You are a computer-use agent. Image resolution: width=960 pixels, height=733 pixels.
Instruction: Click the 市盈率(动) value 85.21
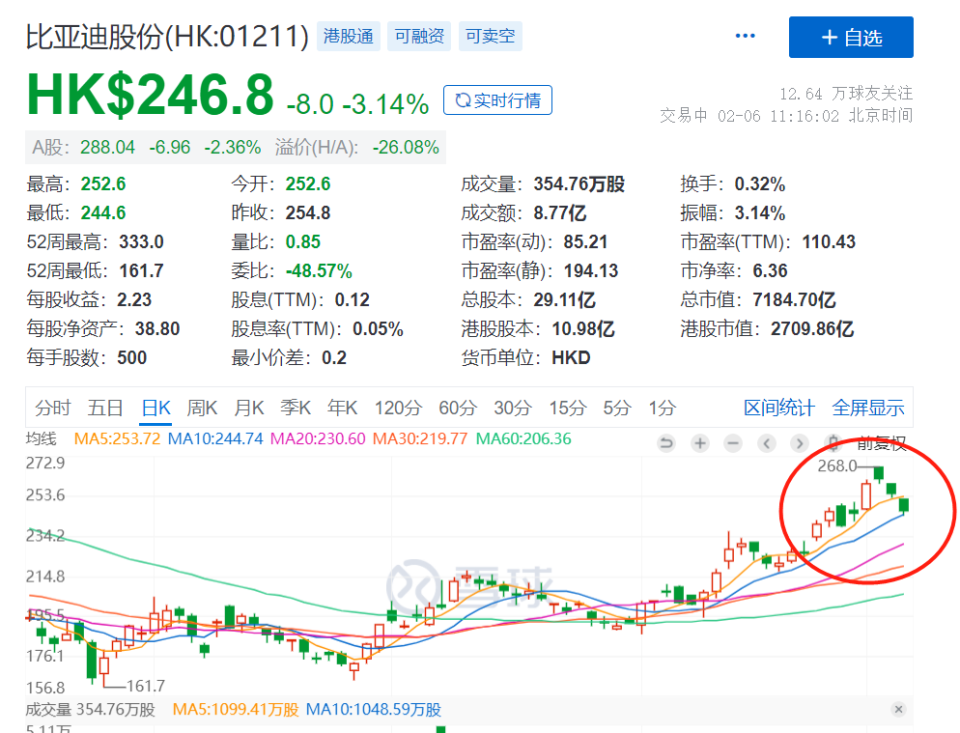point(585,242)
